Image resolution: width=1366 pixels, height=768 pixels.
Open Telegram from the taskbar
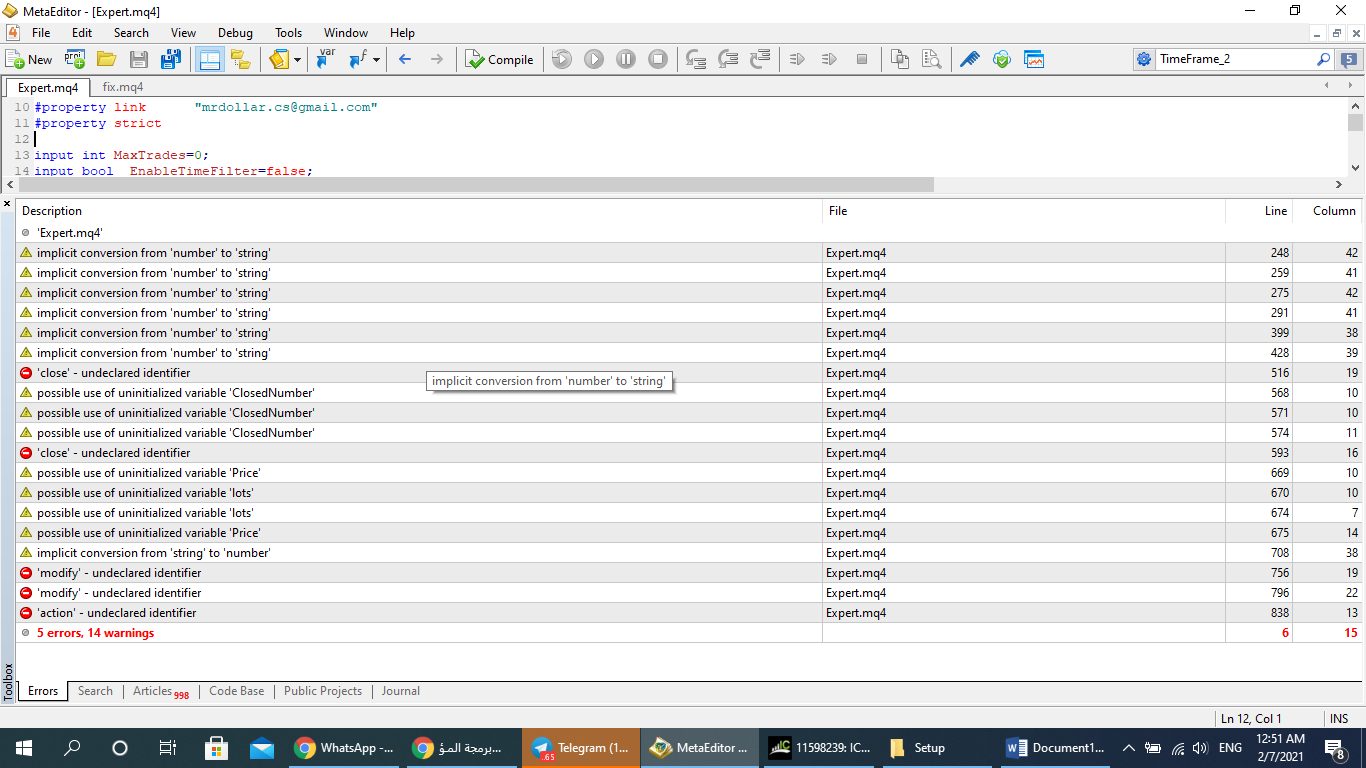(x=581, y=748)
